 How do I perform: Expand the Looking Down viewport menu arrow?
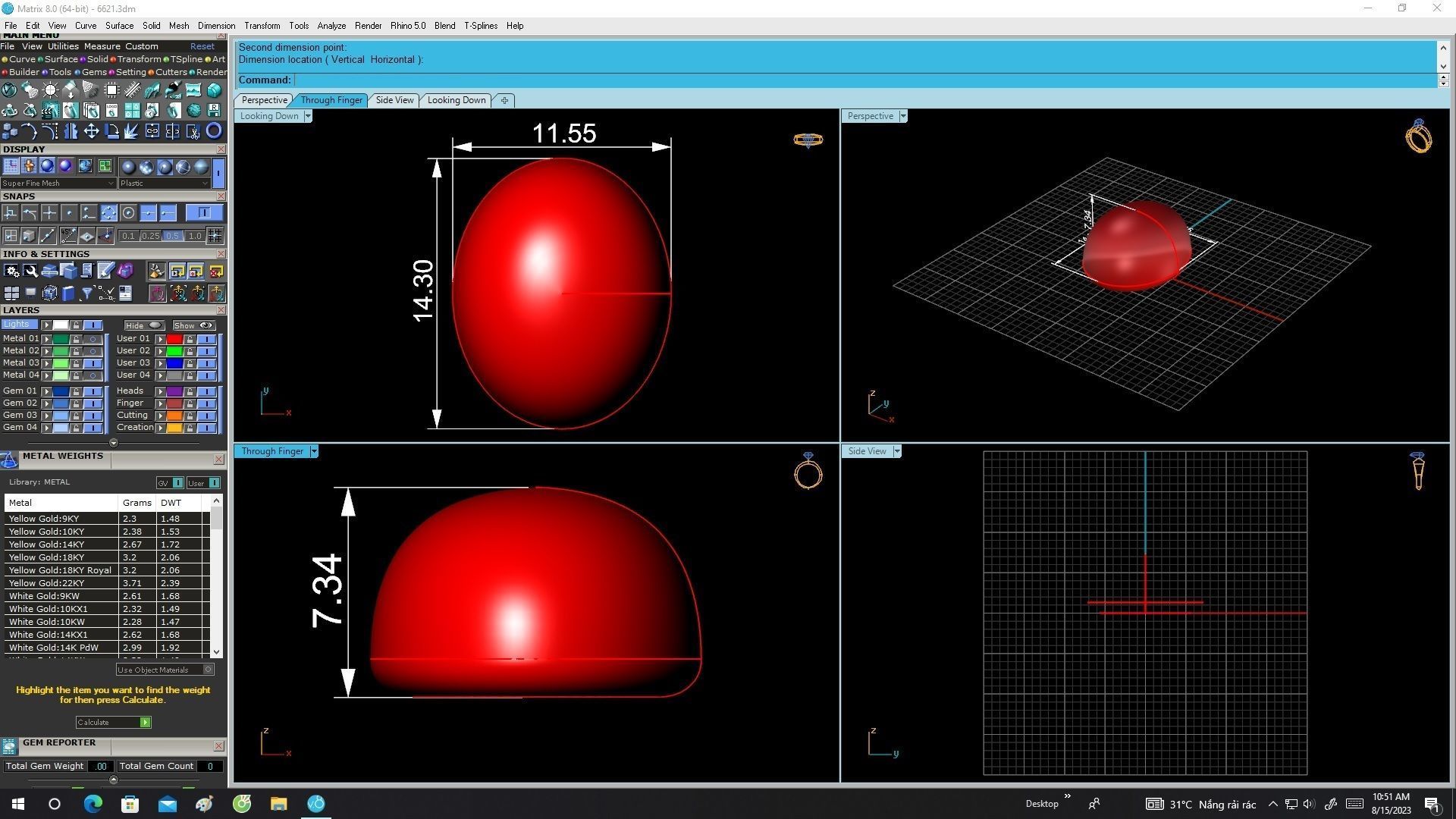(308, 116)
